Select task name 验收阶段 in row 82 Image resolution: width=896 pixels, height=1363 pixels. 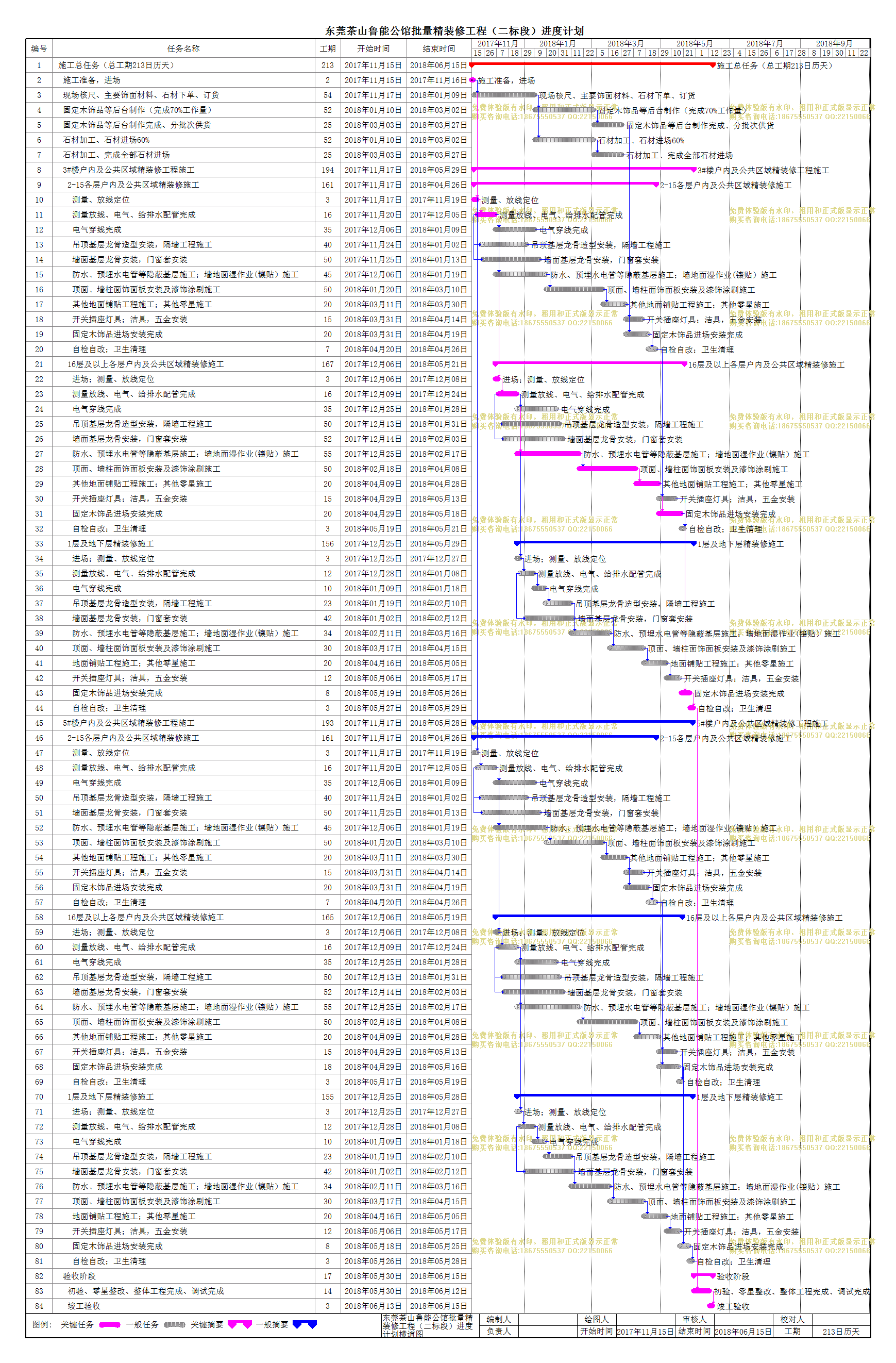(79, 1276)
